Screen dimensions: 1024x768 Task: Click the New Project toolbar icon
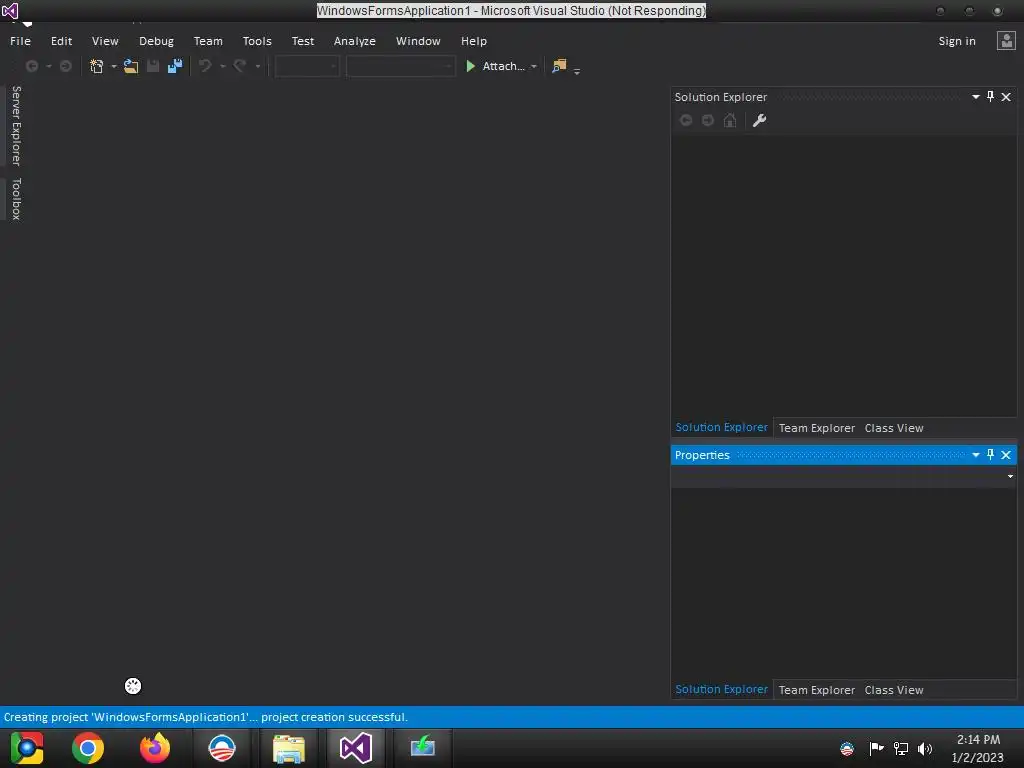(97, 66)
